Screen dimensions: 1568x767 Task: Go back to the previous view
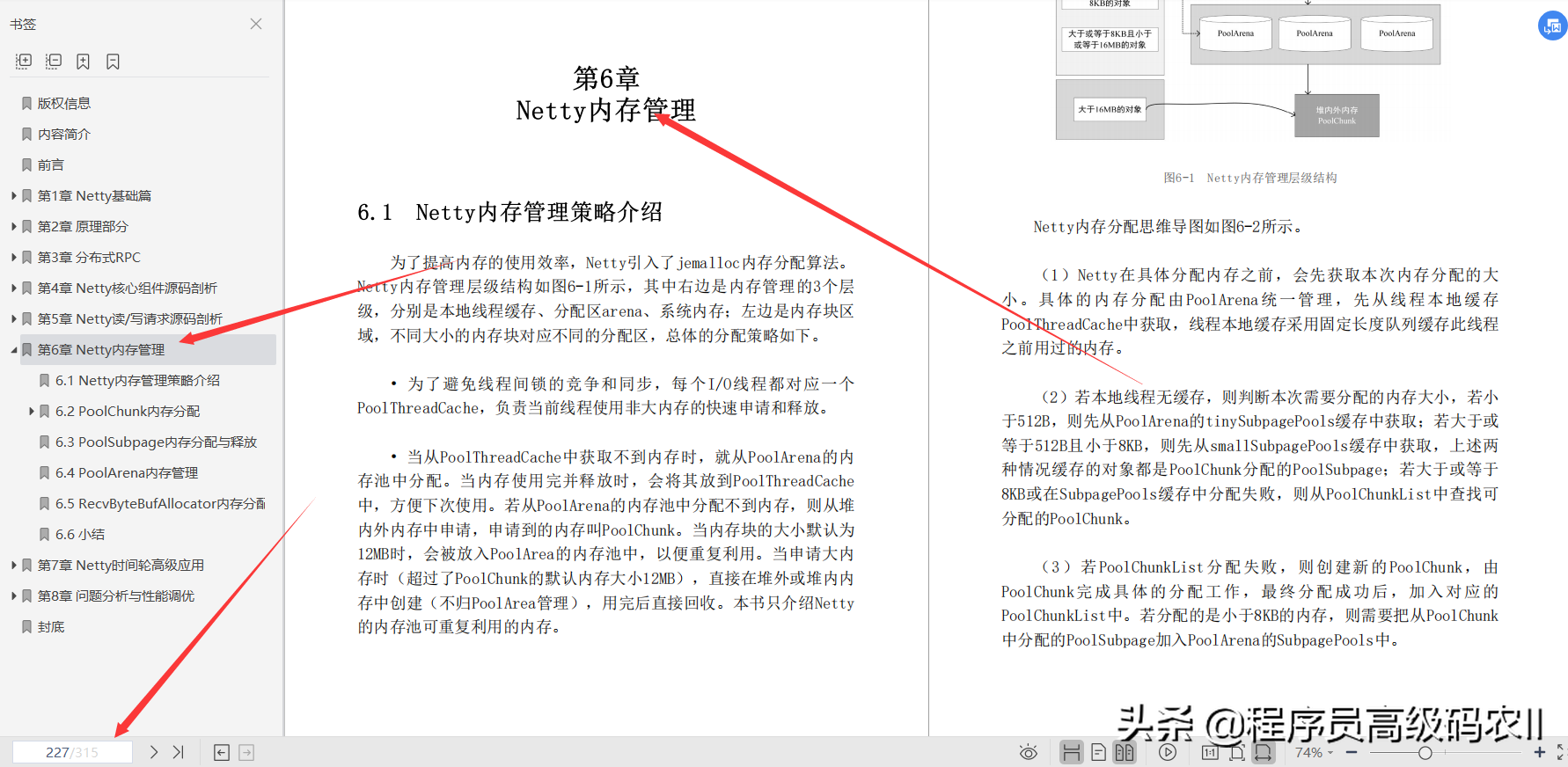pos(222,752)
